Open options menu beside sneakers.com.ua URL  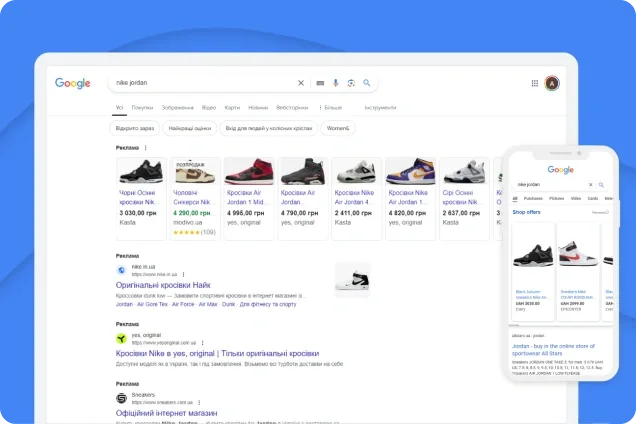click(199, 402)
